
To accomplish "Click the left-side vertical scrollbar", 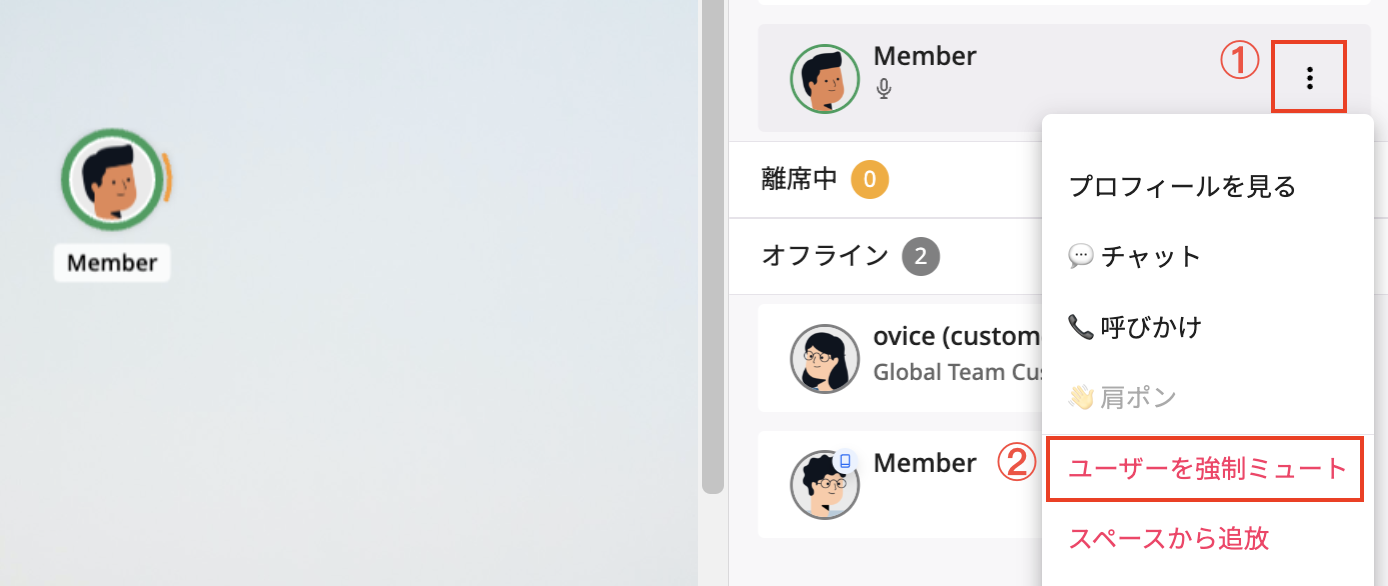I will (712, 250).
